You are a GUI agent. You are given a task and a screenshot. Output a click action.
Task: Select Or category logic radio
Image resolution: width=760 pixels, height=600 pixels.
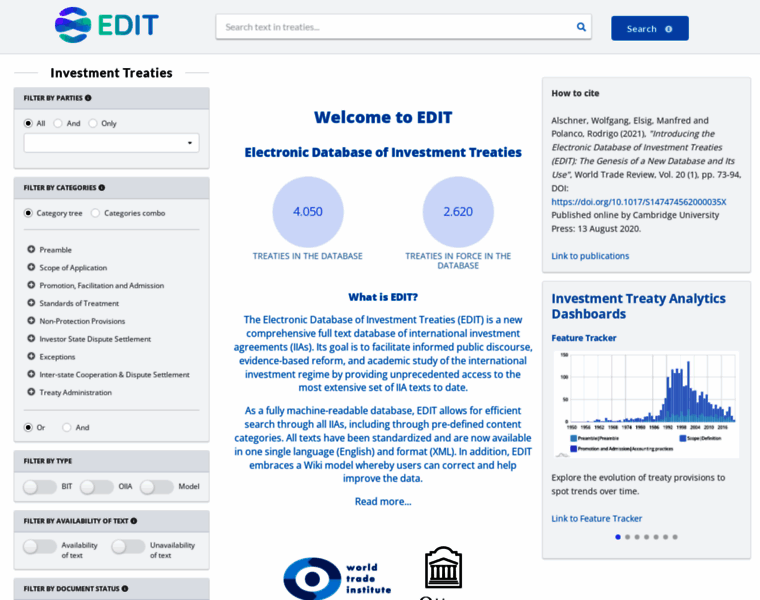[28, 427]
